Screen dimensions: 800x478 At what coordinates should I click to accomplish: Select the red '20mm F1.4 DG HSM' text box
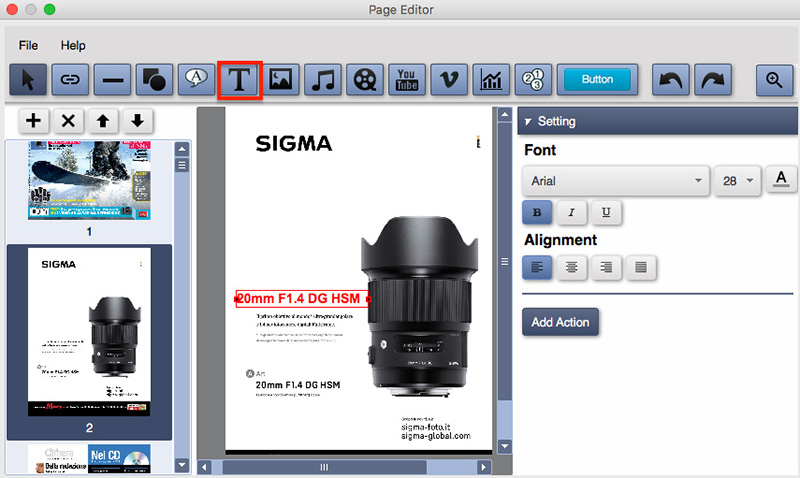click(302, 298)
